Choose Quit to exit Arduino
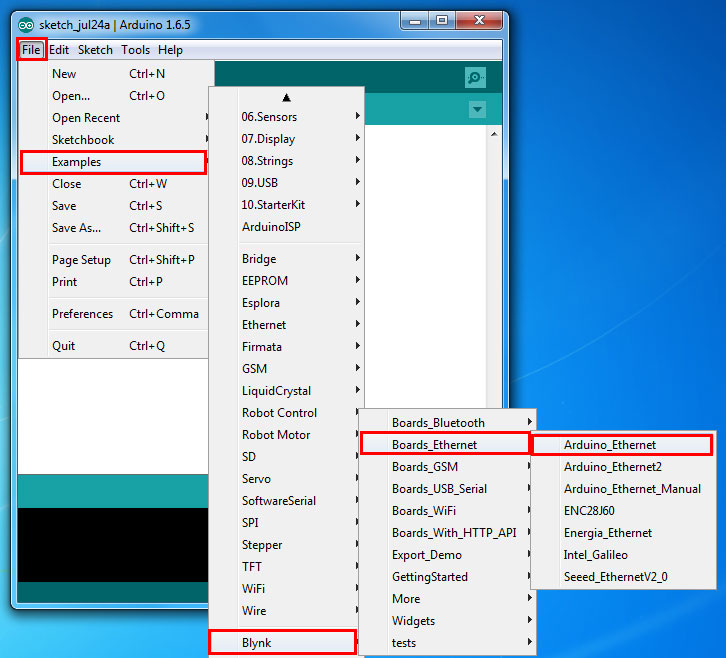Screen dimensions: 726x658 click(x=113, y=346)
